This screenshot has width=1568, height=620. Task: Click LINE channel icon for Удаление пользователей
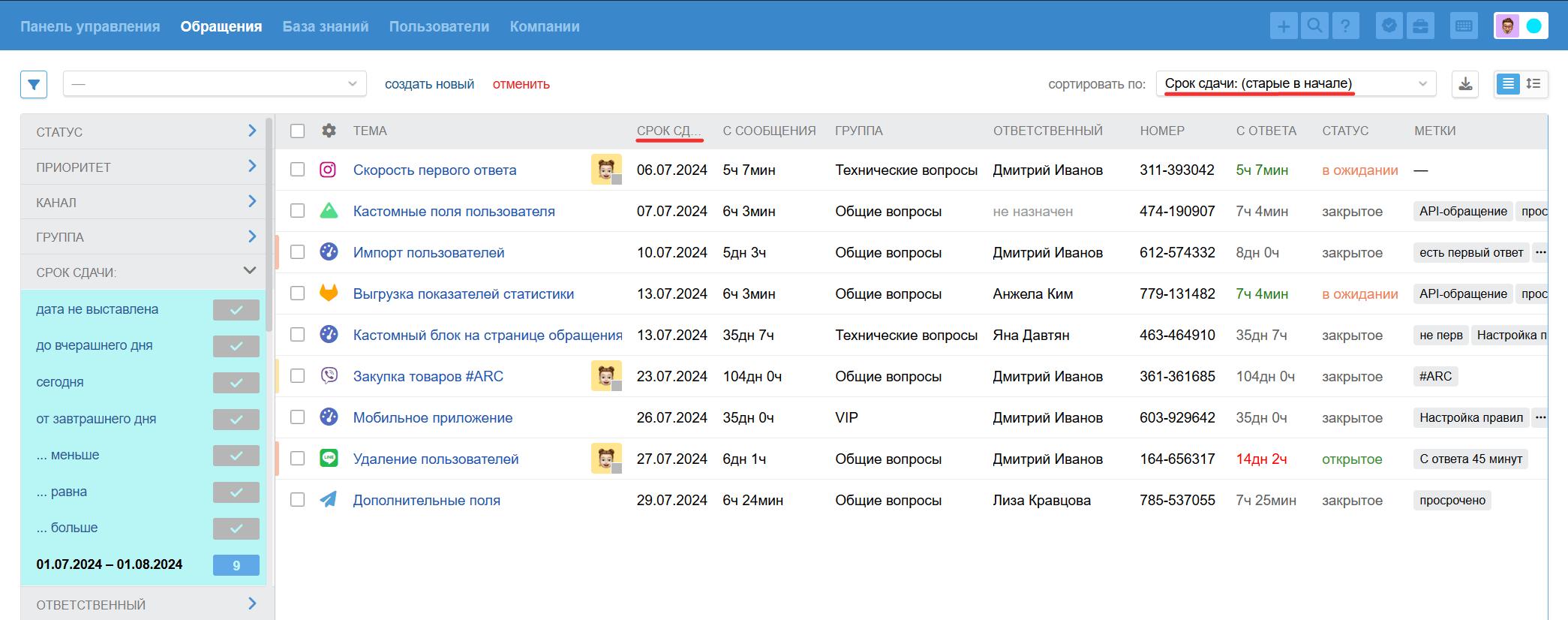[x=329, y=458]
